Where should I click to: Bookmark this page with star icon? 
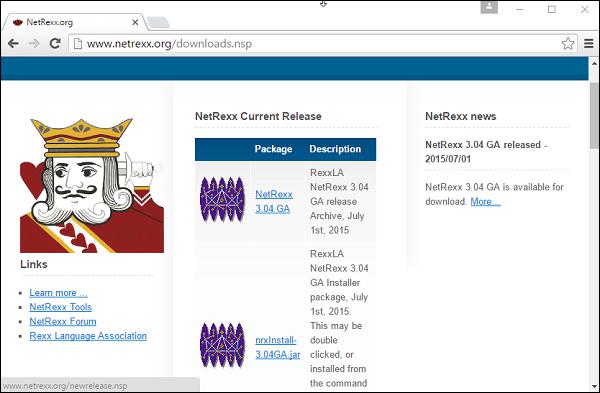point(567,44)
